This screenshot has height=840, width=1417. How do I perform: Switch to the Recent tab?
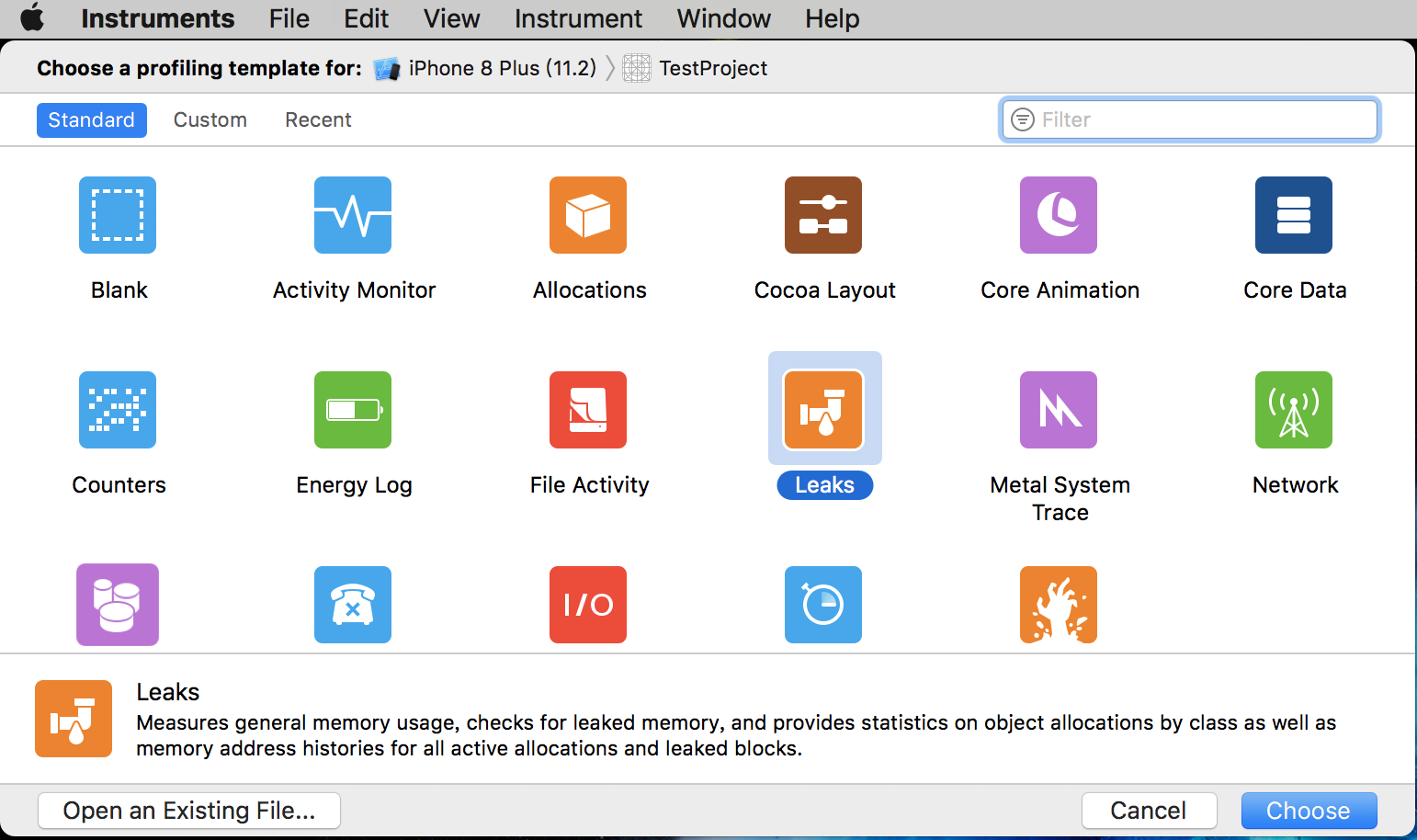point(318,120)
